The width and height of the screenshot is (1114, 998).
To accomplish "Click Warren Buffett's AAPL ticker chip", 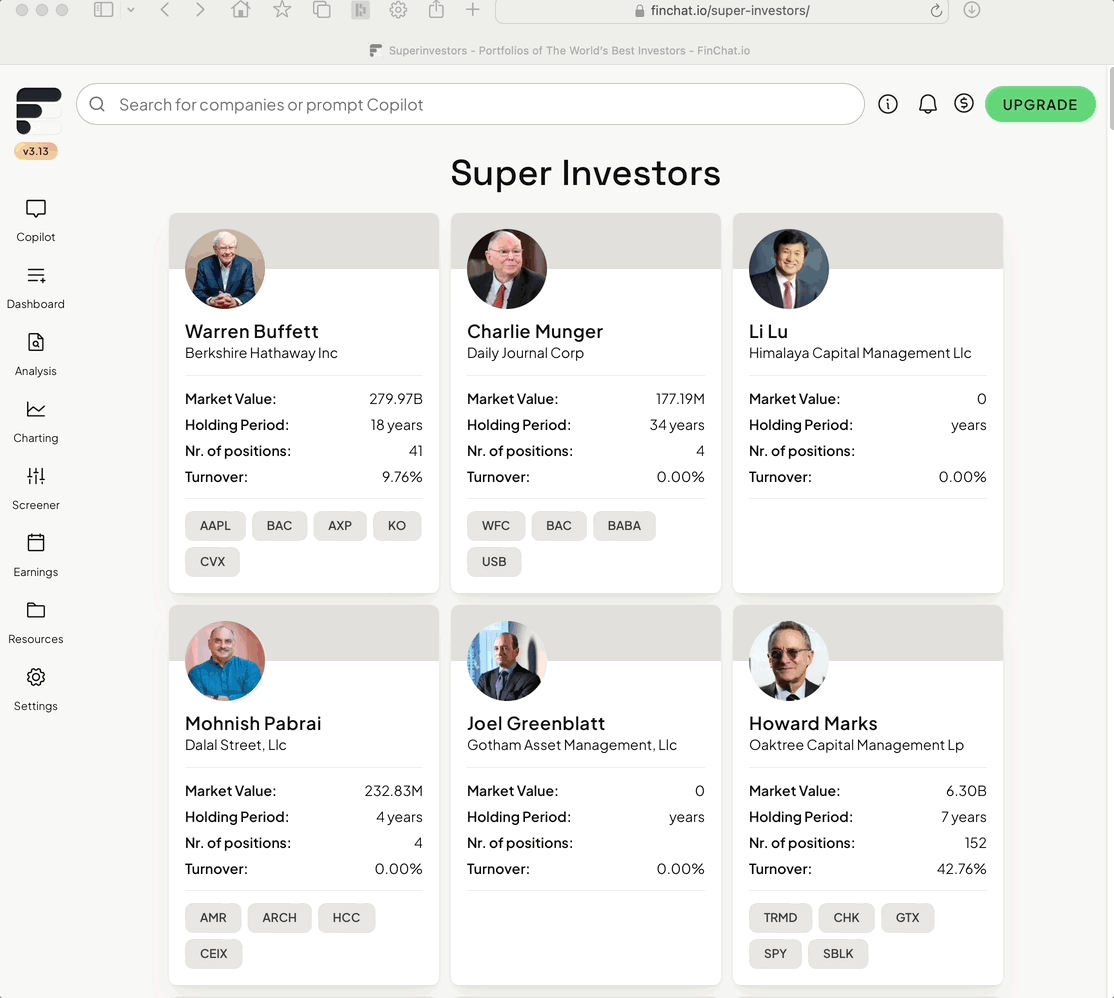I will pyautogui.click(x=215, y=526).
